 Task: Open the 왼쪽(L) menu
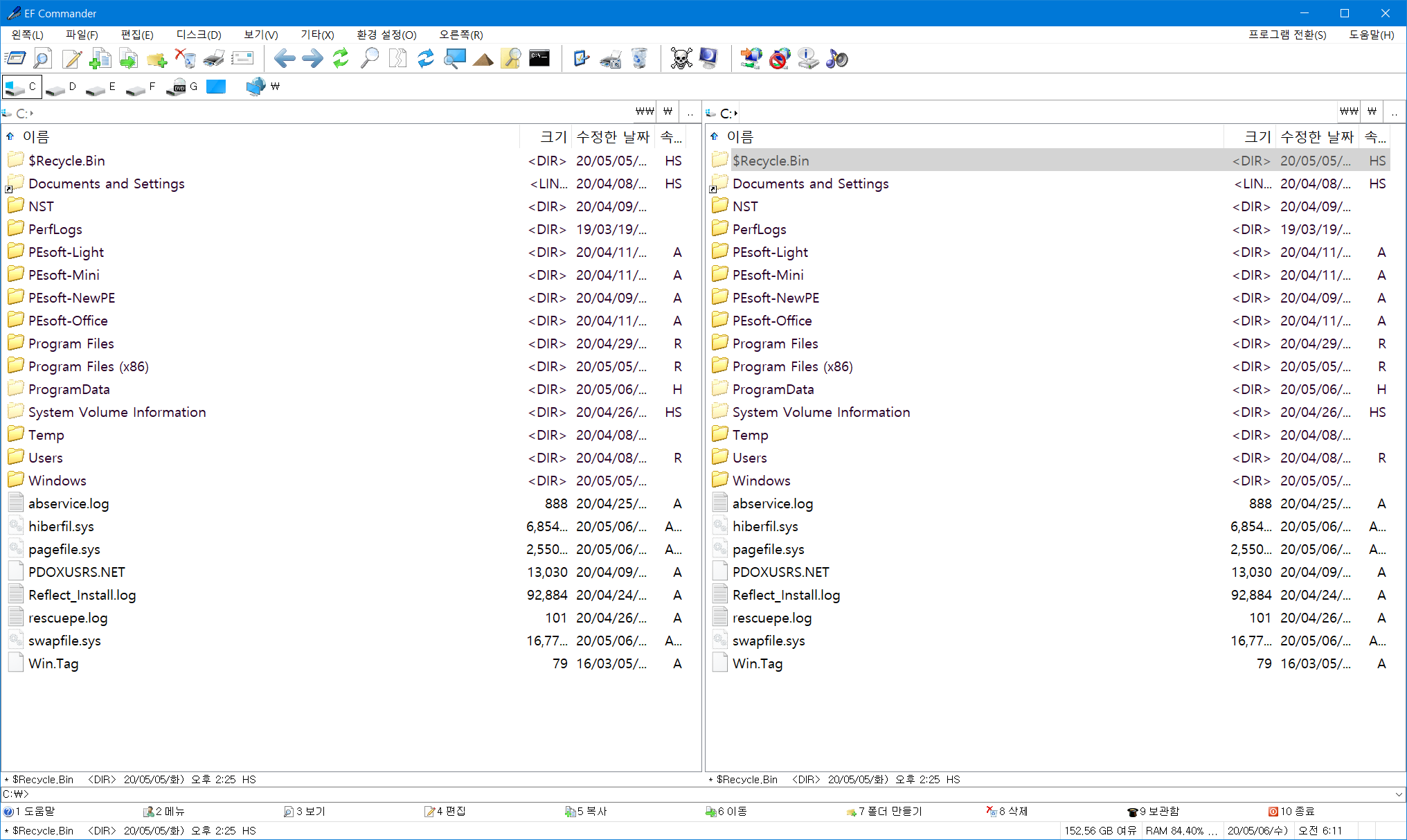point(28,35)
